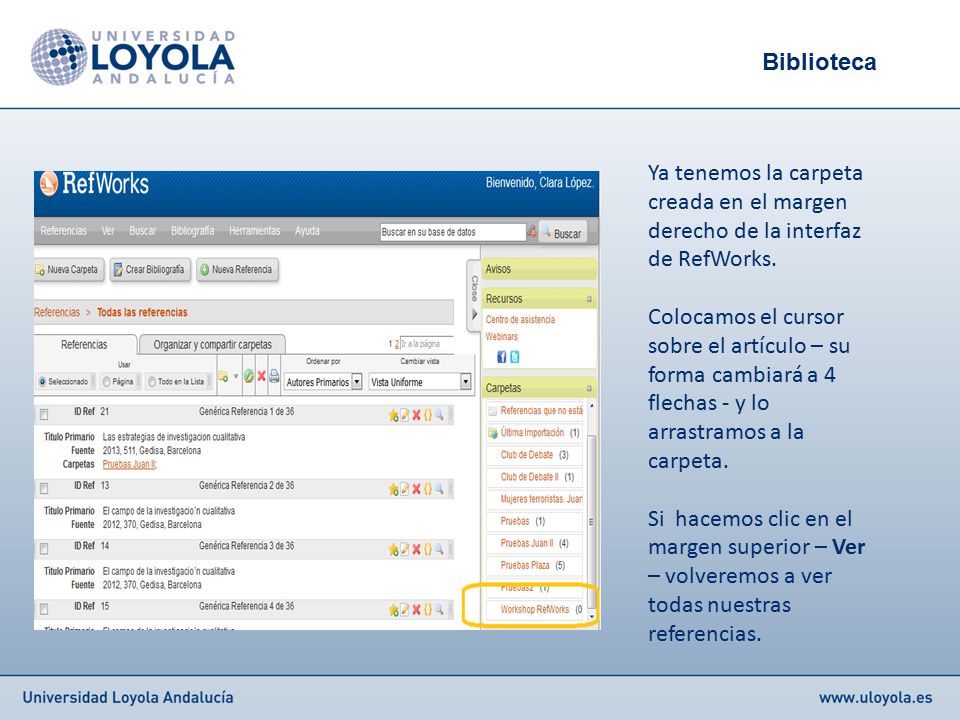Delete reference ID 14 with the red X
The width and height of the screenshot is (960, 720).
click(x=416, y=550)
